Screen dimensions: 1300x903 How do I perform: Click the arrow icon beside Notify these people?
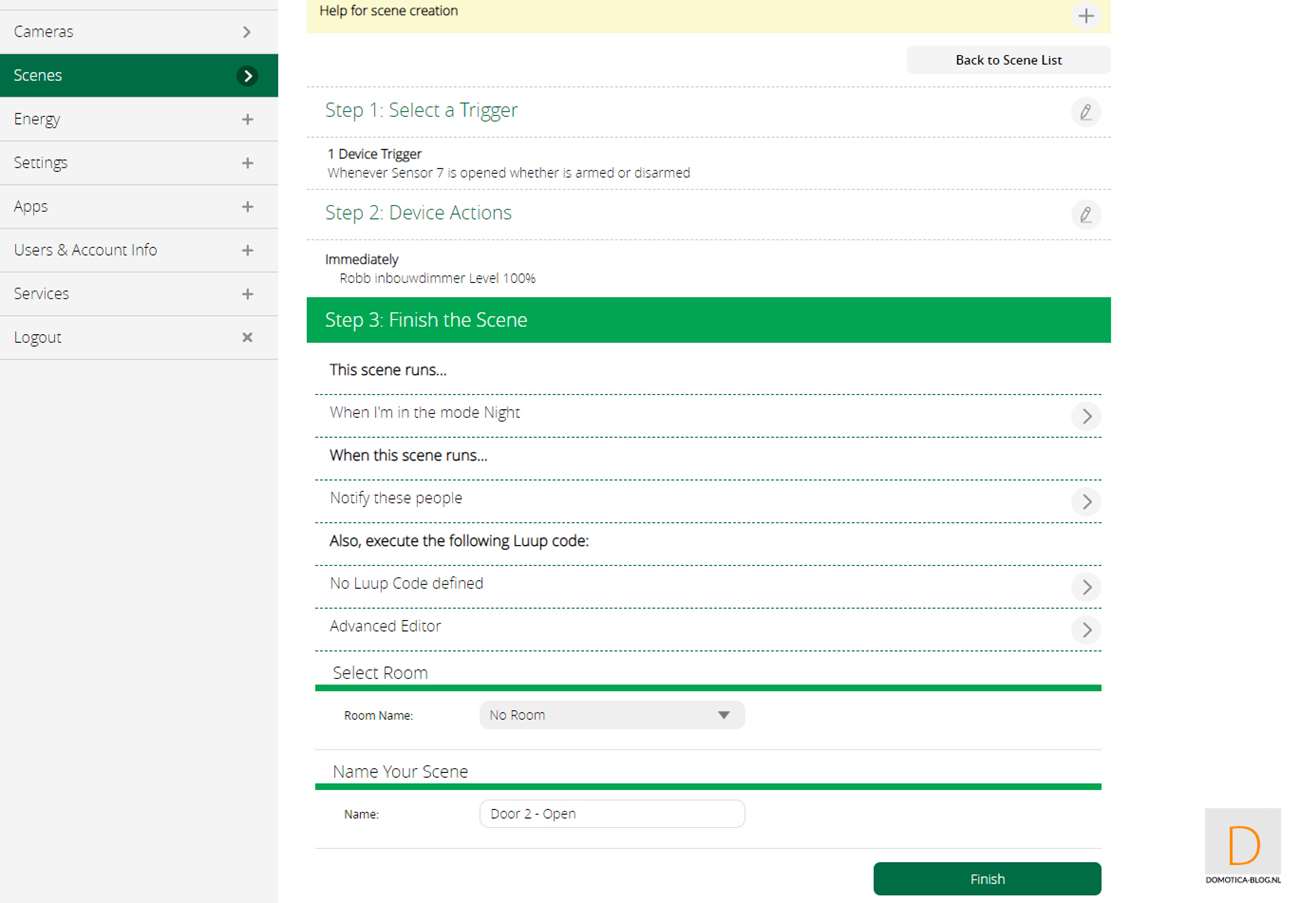click(1086, 501)
